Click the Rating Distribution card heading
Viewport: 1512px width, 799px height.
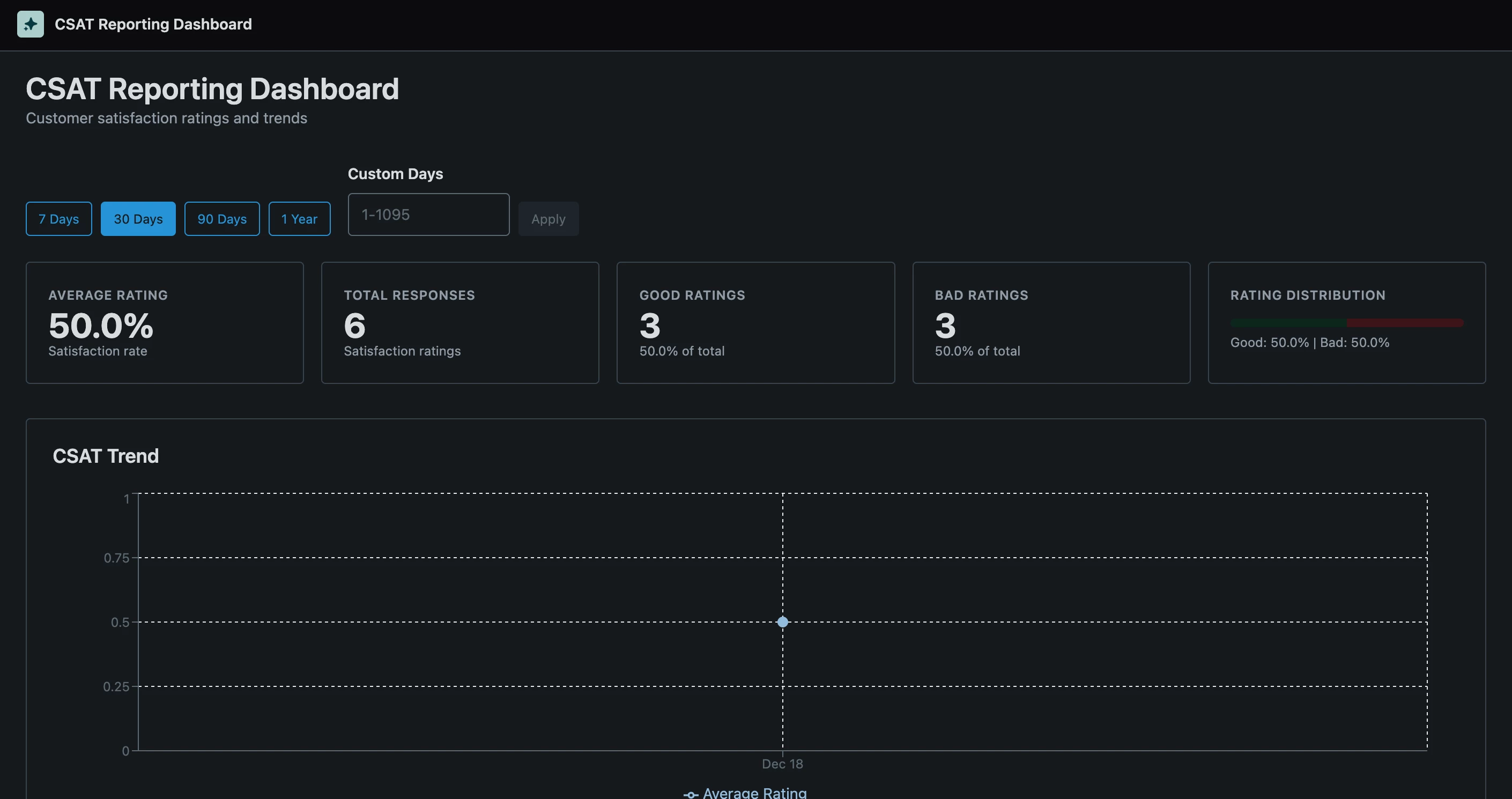[1307, 295]
